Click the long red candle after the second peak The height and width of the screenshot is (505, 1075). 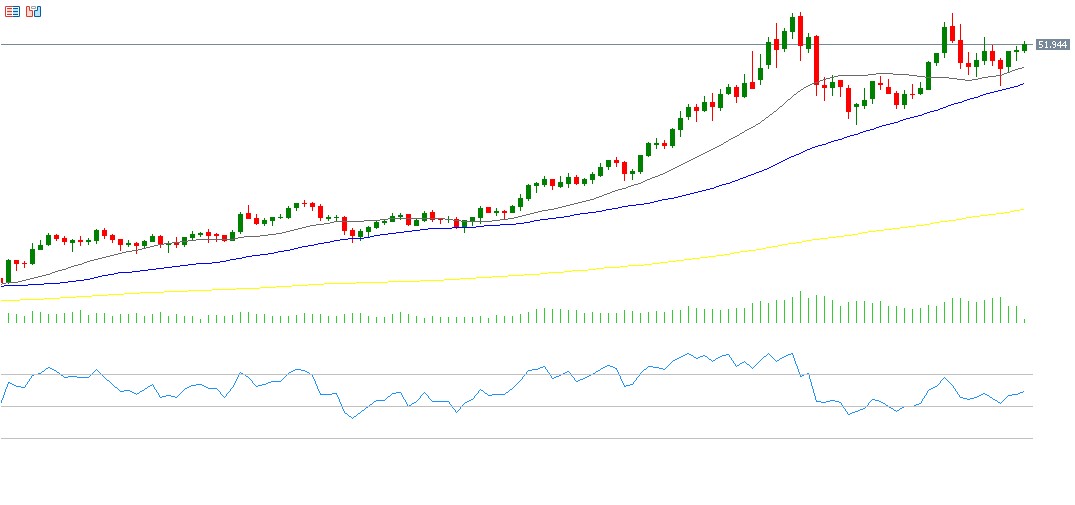[960, 50]
